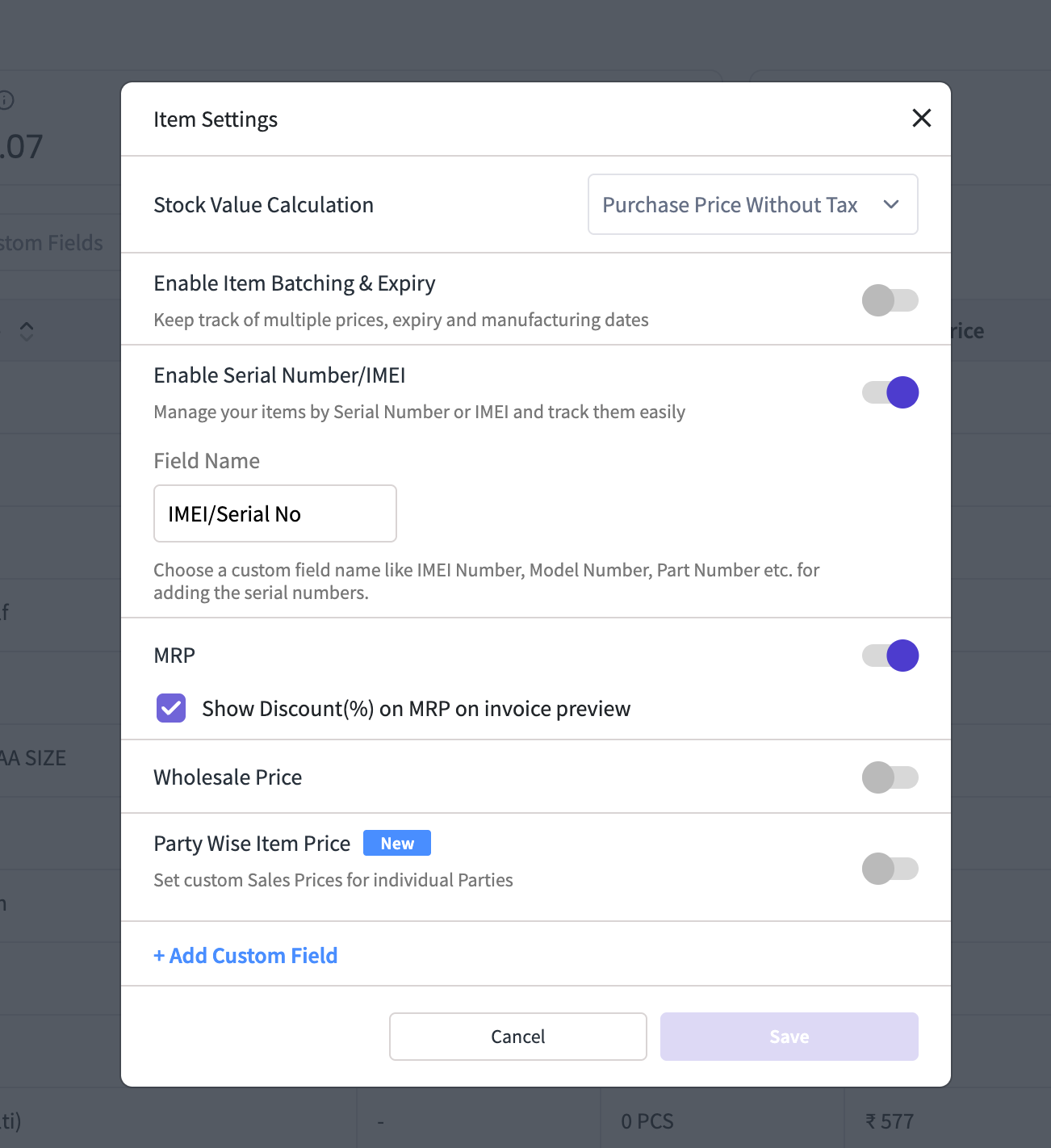Uncheck Show Discount(%) on MRP checkbox
This screenshot has width=1051, height=1148.
(x=171, y=709)
